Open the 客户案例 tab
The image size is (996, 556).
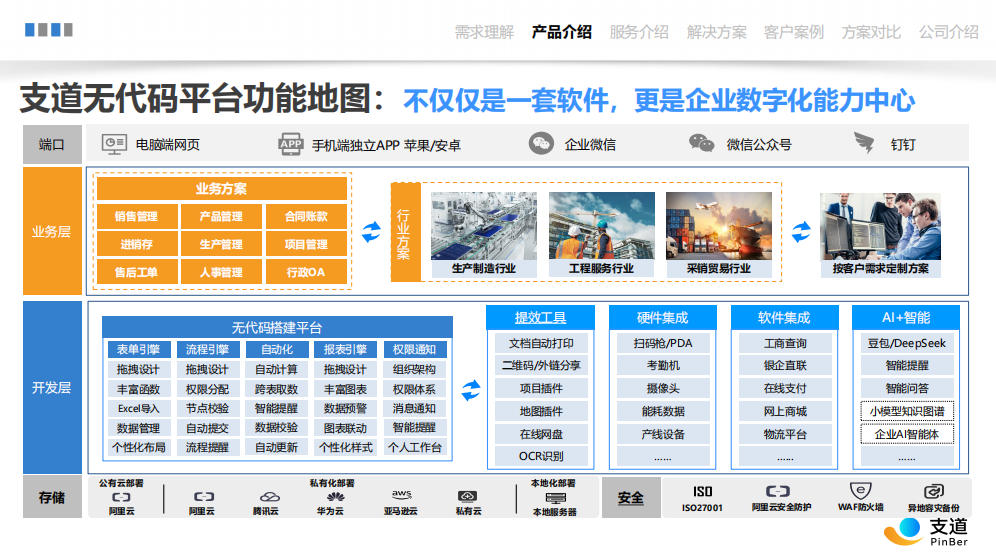[794, 32]
